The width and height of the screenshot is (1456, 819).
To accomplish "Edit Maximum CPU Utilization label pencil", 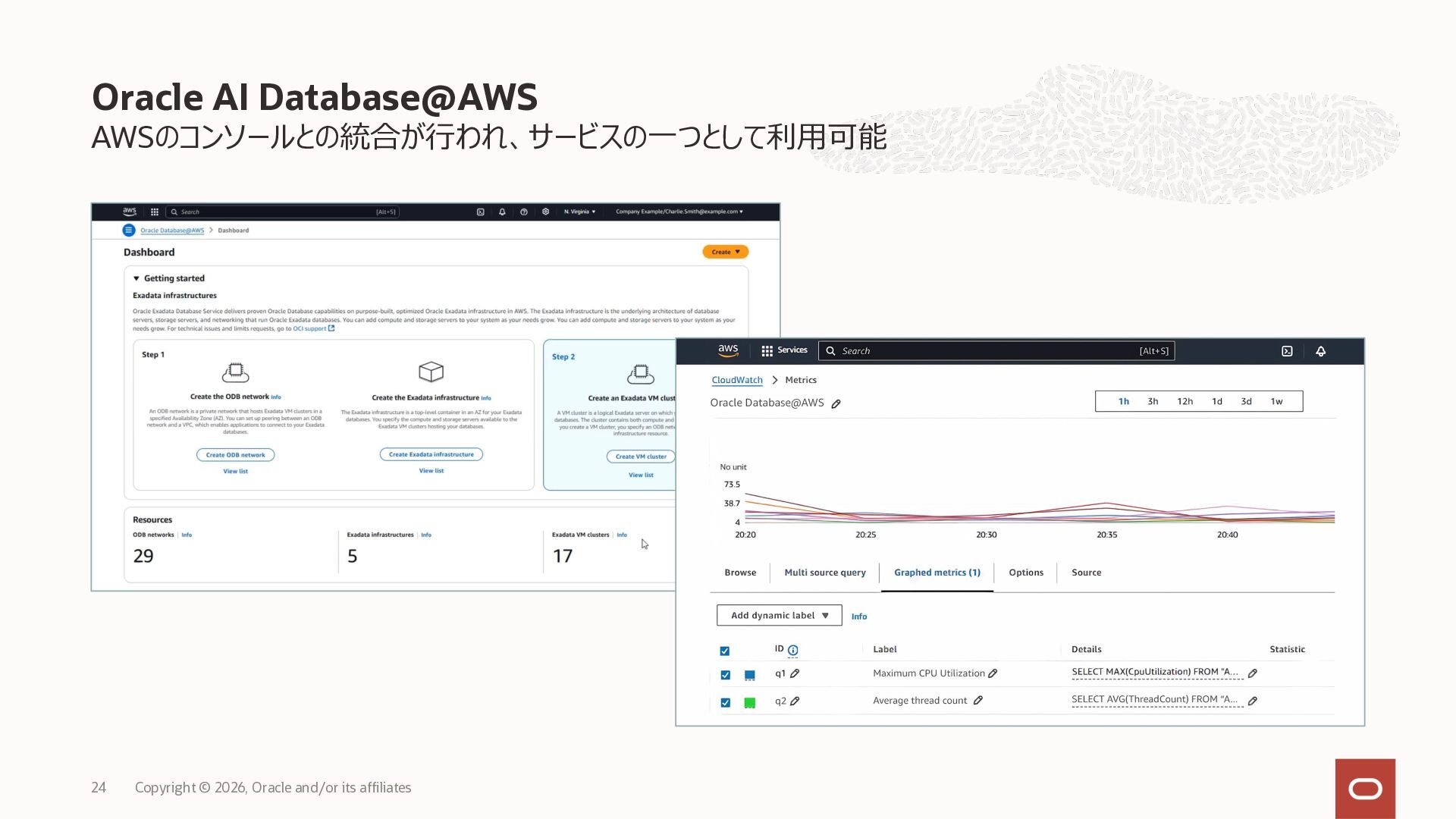I will (993, 673).
